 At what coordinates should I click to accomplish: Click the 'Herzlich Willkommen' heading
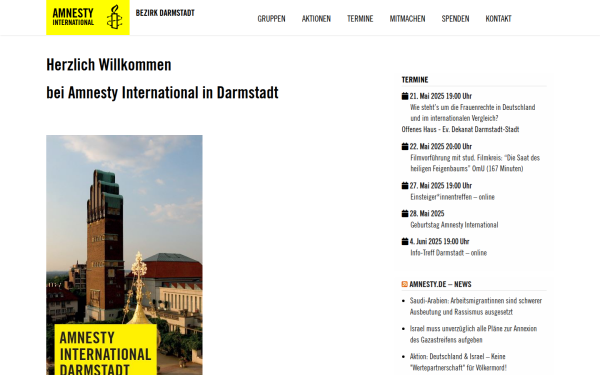109,65
